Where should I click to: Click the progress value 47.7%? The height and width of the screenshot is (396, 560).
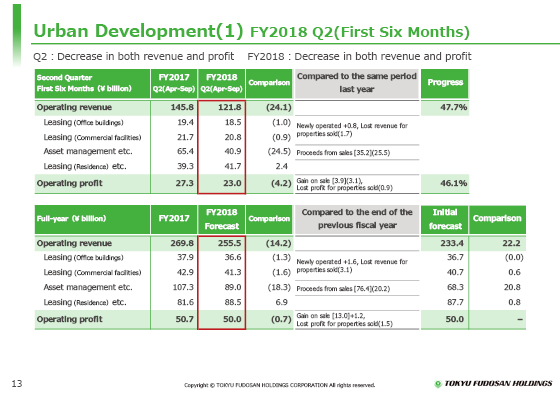(x=454, y=107)
